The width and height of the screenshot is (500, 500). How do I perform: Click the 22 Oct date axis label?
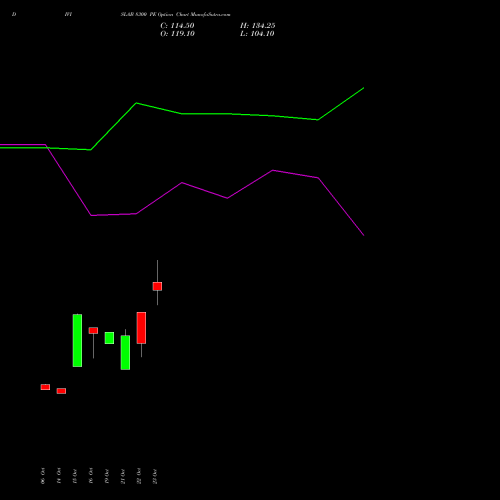click(x=139, y=476)
